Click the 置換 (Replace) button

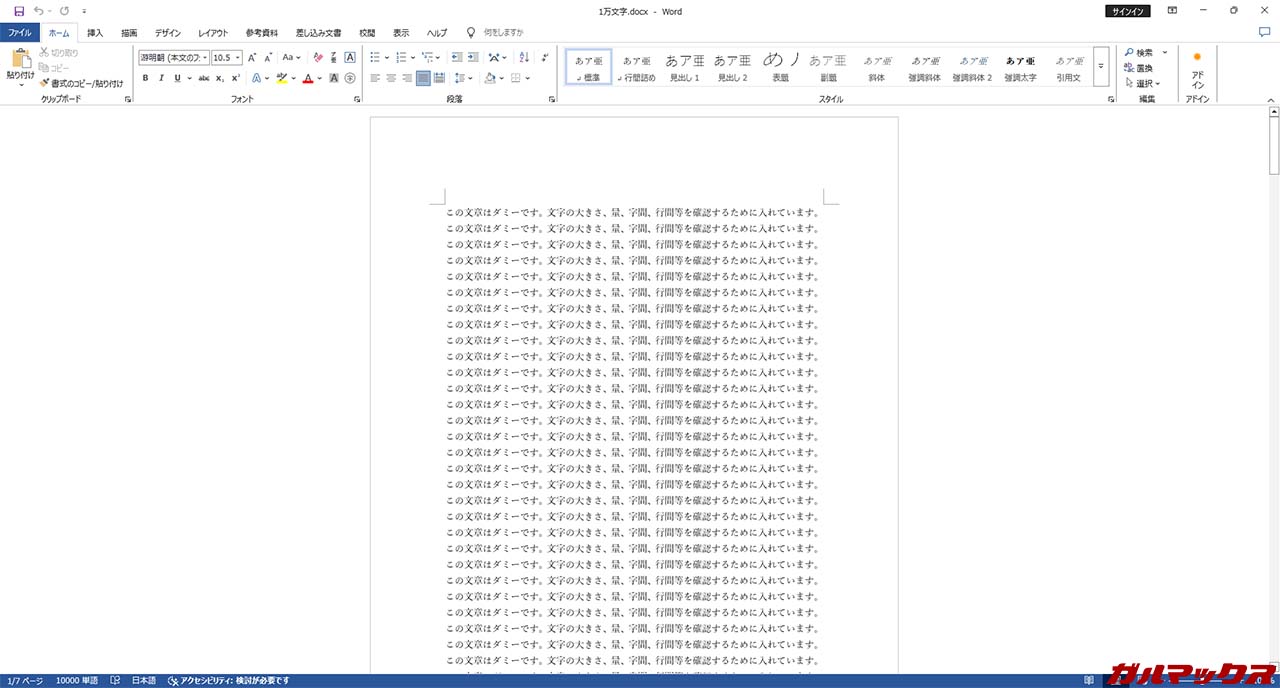(x=1139, y=68)
